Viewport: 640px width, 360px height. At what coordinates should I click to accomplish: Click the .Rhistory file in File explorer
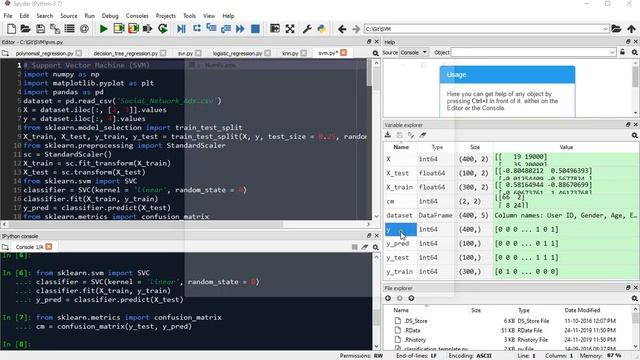(415, 340)
